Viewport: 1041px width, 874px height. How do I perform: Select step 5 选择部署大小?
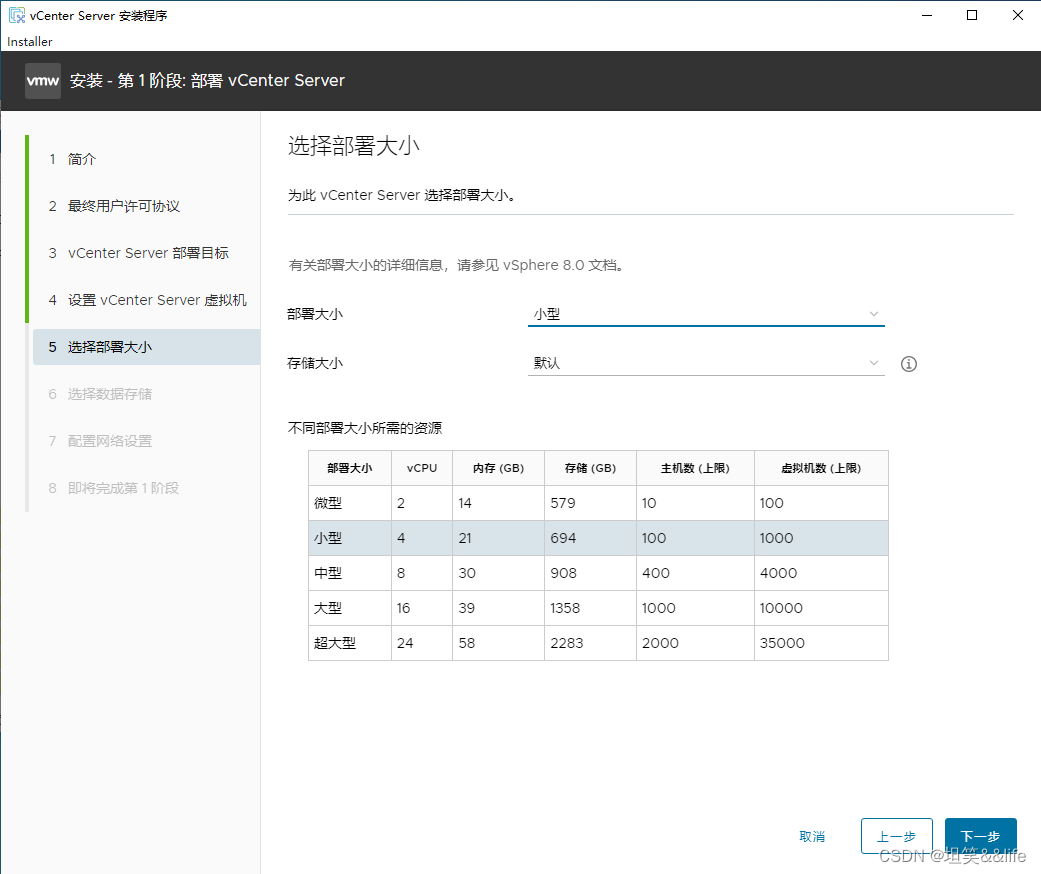click(x=147, y=347)
